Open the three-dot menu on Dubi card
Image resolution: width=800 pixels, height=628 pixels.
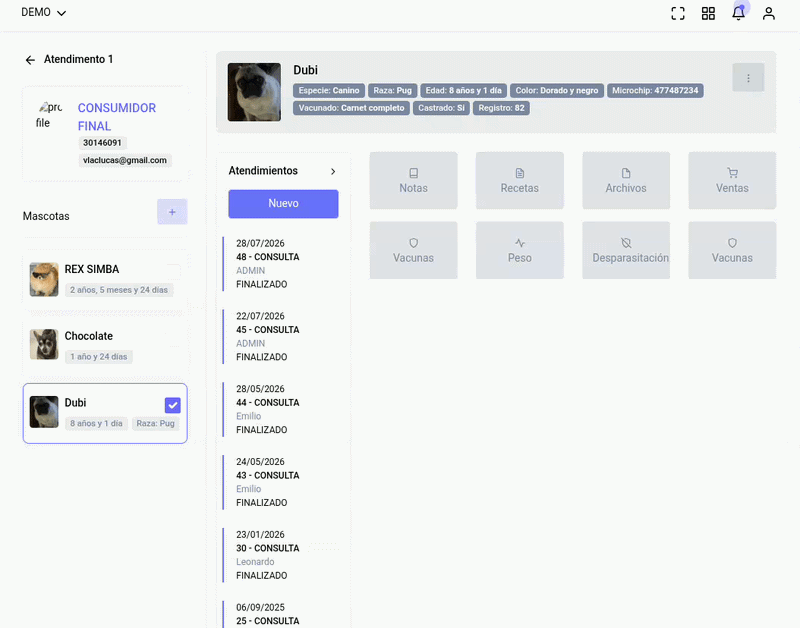[748, 78]
